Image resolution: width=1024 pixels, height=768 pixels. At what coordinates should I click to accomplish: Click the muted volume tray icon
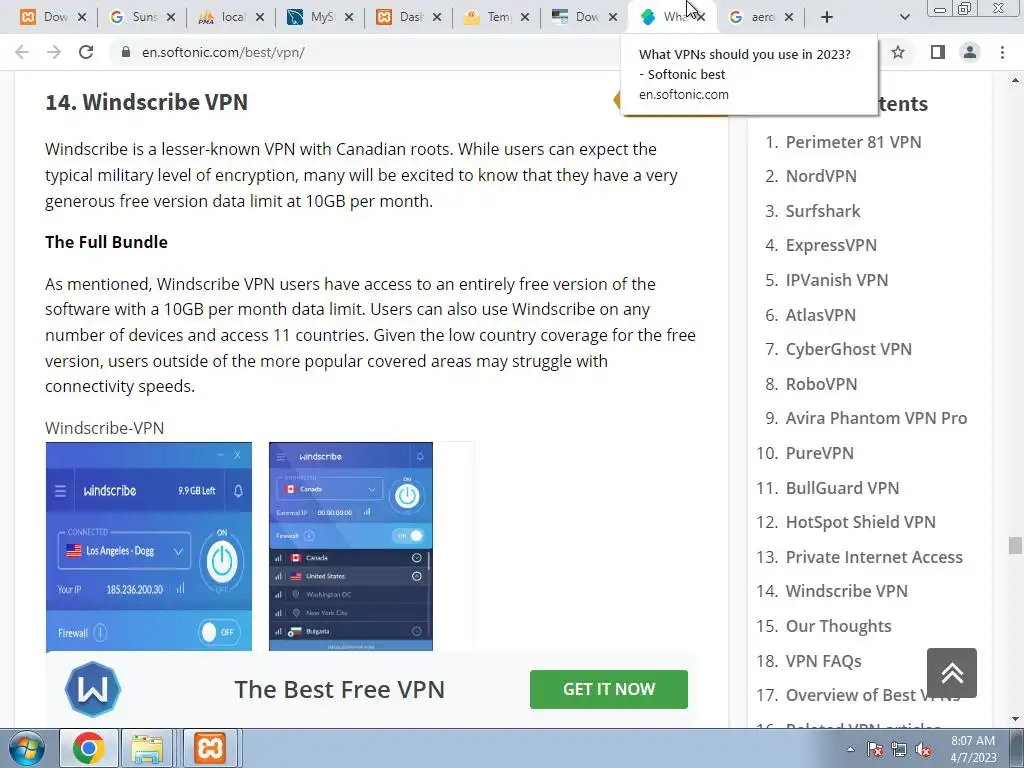point(923,749)
